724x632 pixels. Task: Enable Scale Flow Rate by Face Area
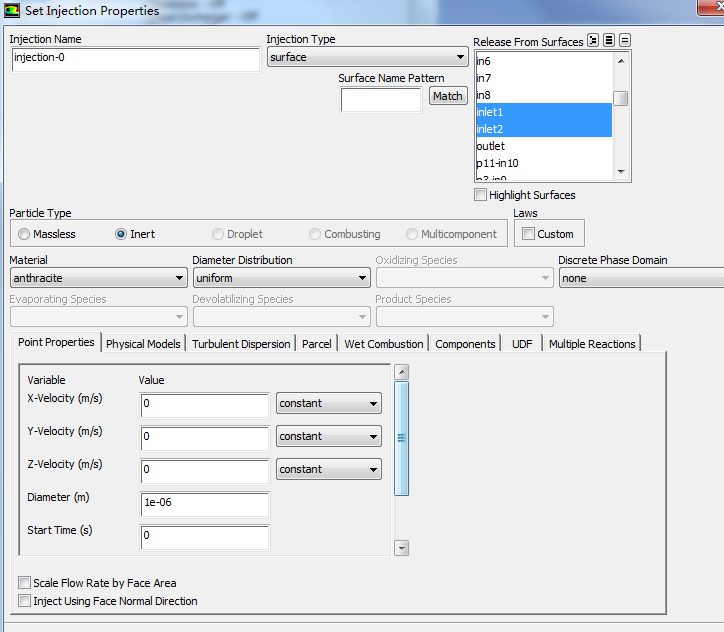click(x=24, y=583)
